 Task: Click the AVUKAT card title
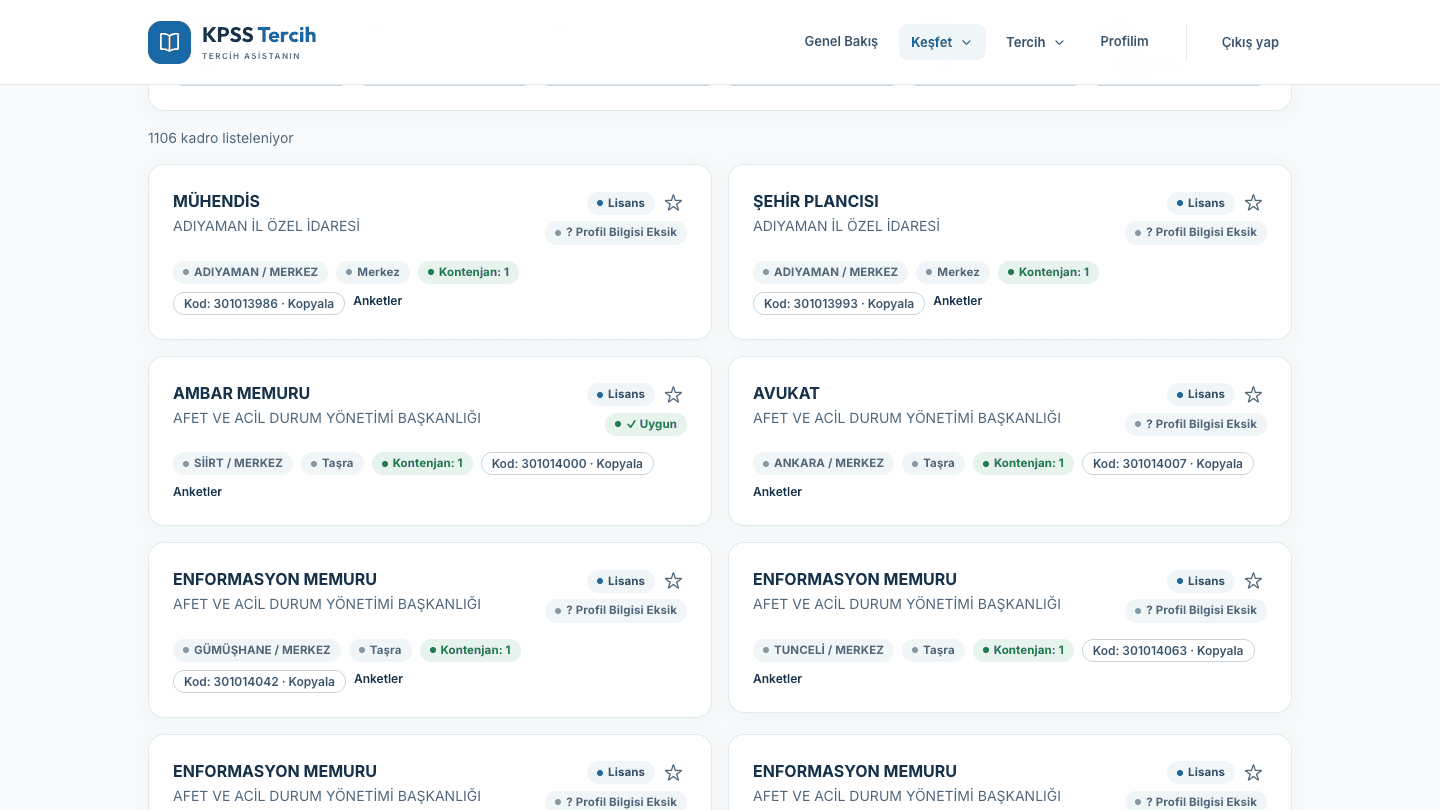[786, 393]
